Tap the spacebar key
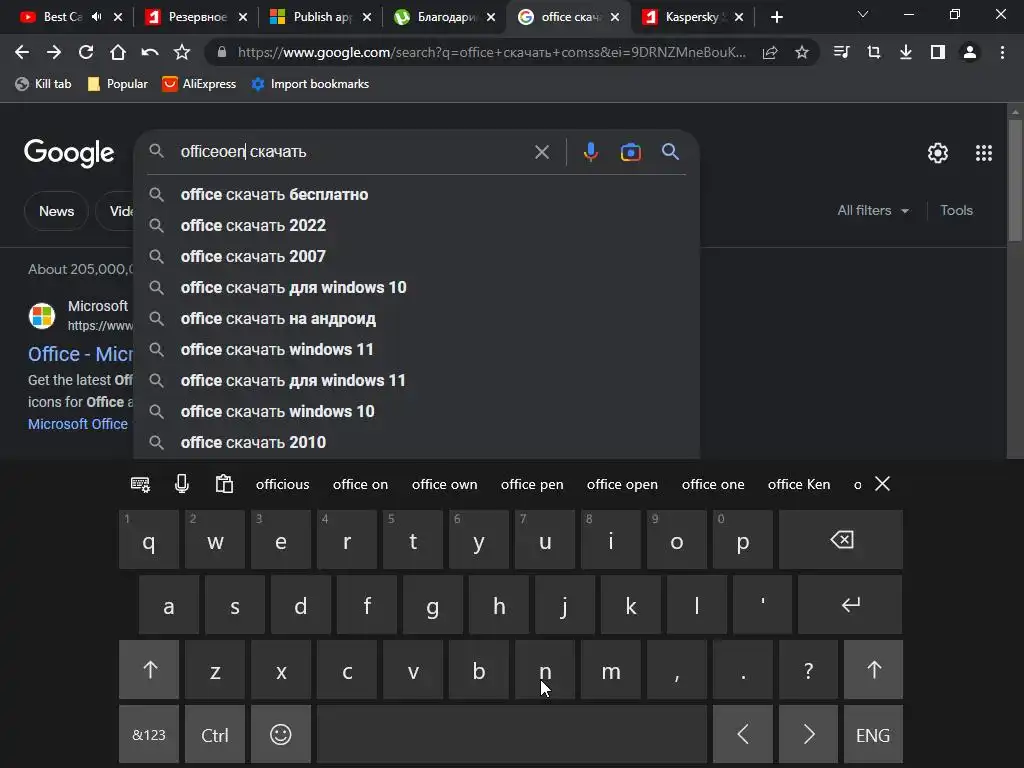This screenshot has width=1024, height=768. (x=511, y=735)
